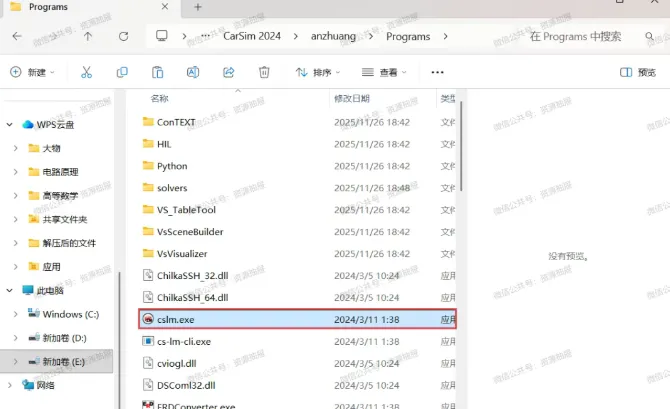Click the Programs breadcrumb
Screen dimensions: 670x409
click(x=408, y=37)
